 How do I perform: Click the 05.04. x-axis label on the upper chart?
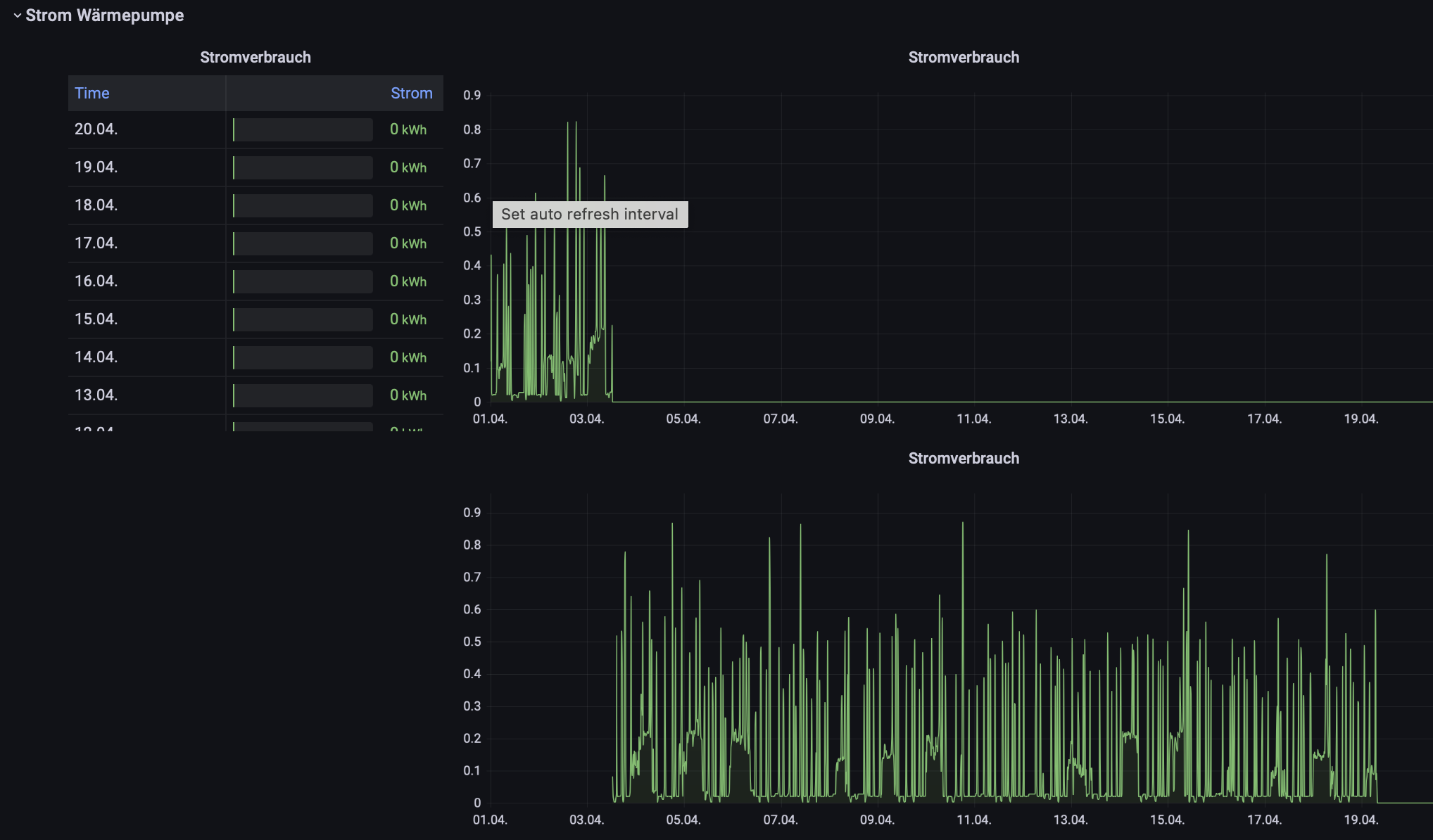point(683,419)
